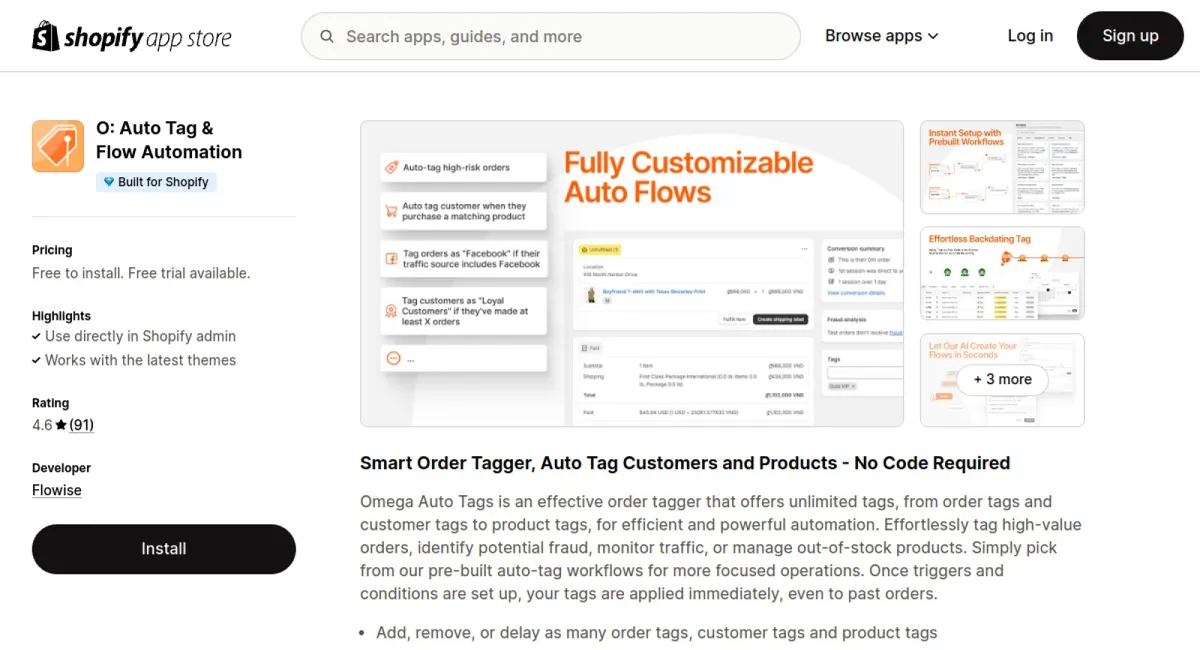Click the Sign up button

pos(1130,36)
